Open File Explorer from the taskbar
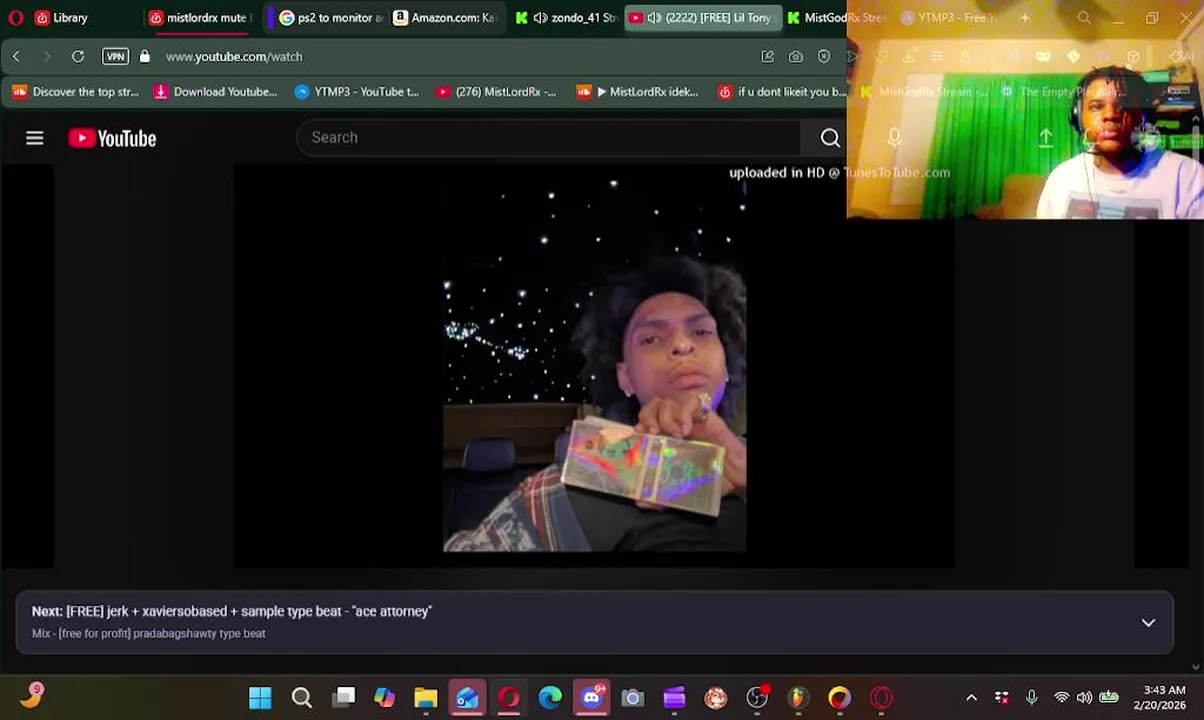1204x720 pixels. pyautogui.click(x=426, y=698)
